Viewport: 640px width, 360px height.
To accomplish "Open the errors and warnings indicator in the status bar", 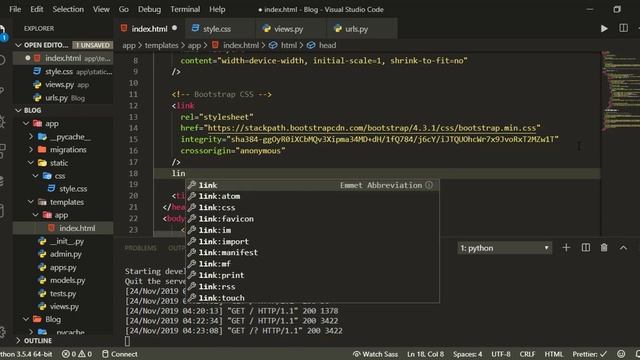I will 77,354.
